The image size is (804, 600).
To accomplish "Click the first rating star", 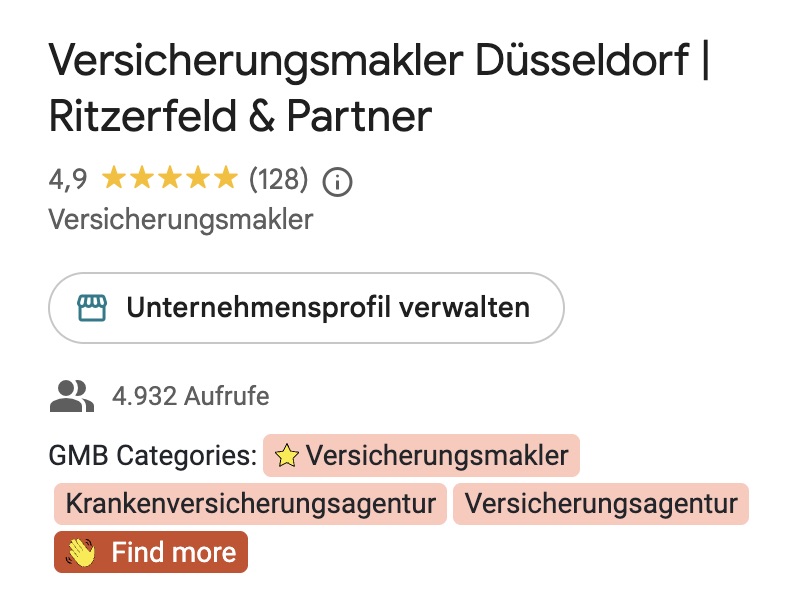I will tap(114, 178).
